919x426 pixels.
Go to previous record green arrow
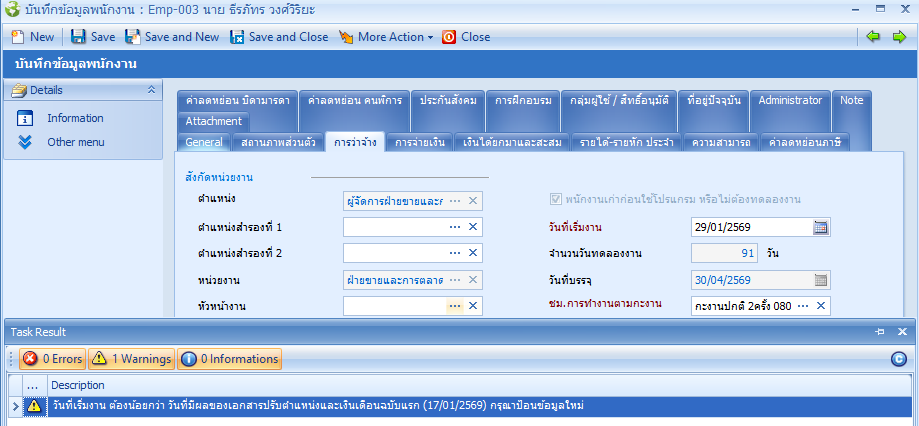pyautogui.click(x=873, y=36)
